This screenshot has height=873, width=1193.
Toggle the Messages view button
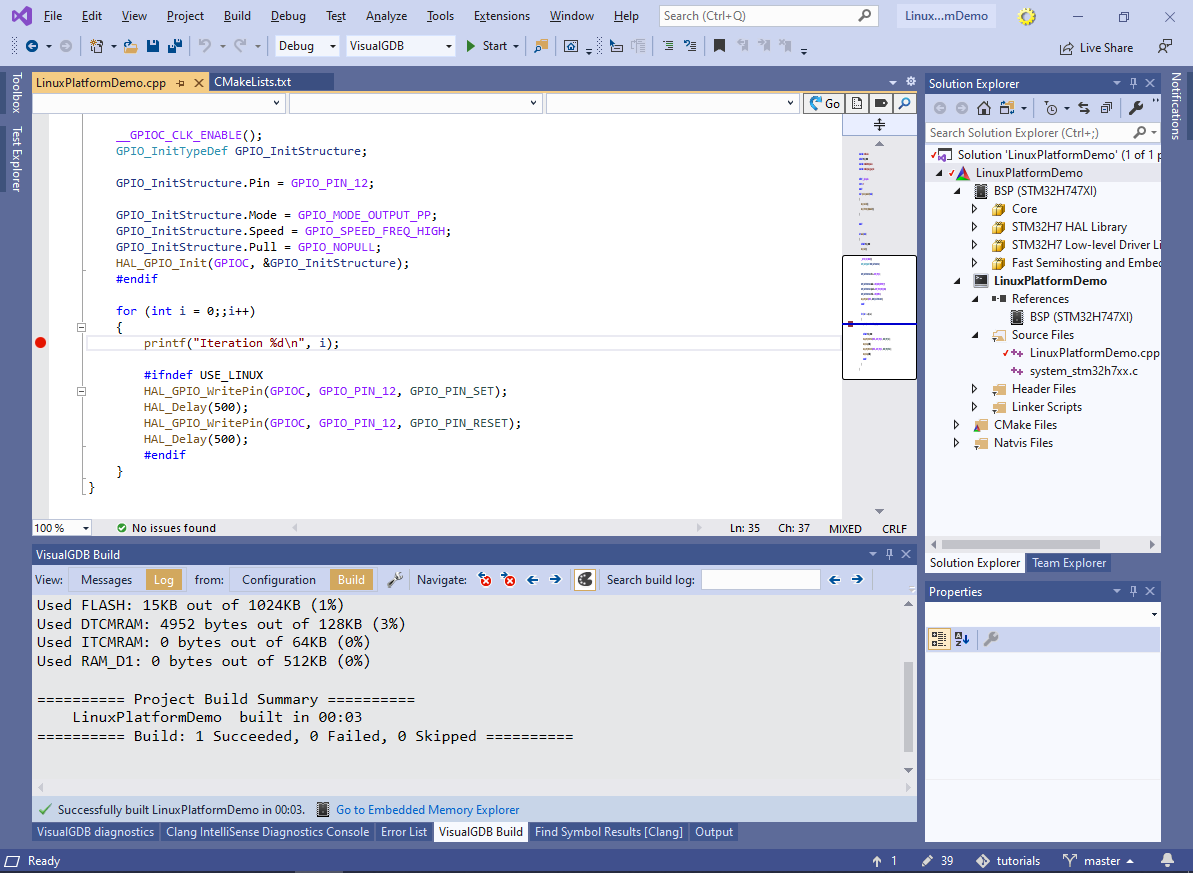(106, 580)
